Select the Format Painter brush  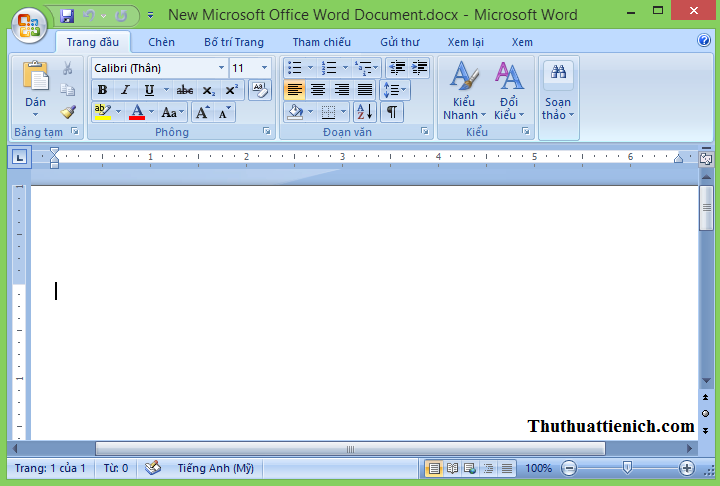68,112
